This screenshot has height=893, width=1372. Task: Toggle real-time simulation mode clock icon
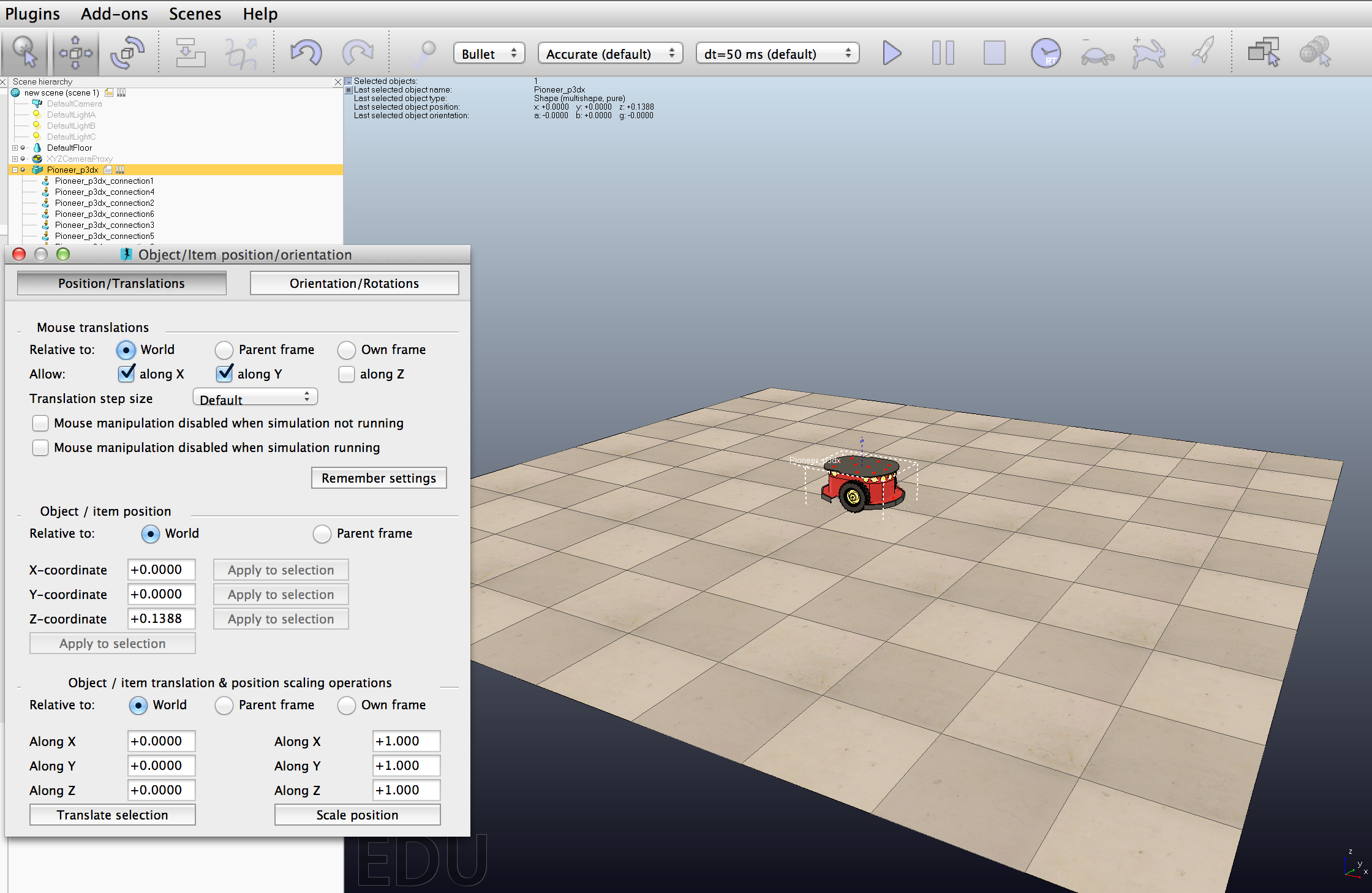pyautogui.click(x=1047, y=53)
